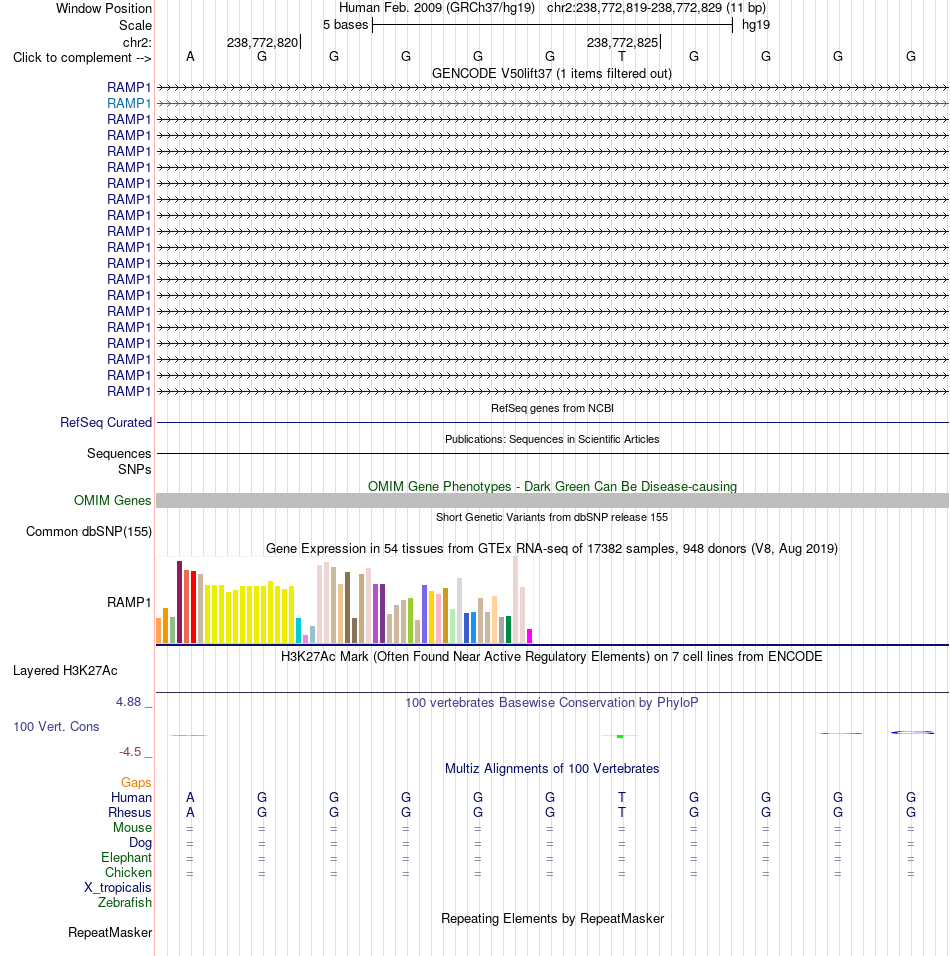Click the A in the Rhesus alignment row
The width and height of the screenshot is (950, 956).
(190, 813)
